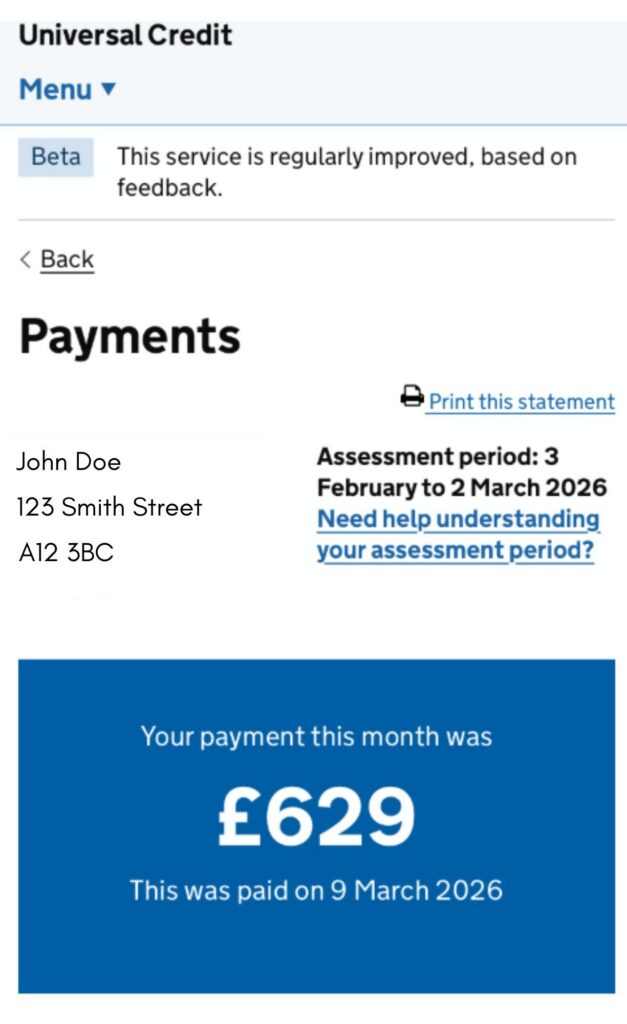Click the blue payment summary panel
Viewport: 627px width, 1024px height.
tap(316, 826)
